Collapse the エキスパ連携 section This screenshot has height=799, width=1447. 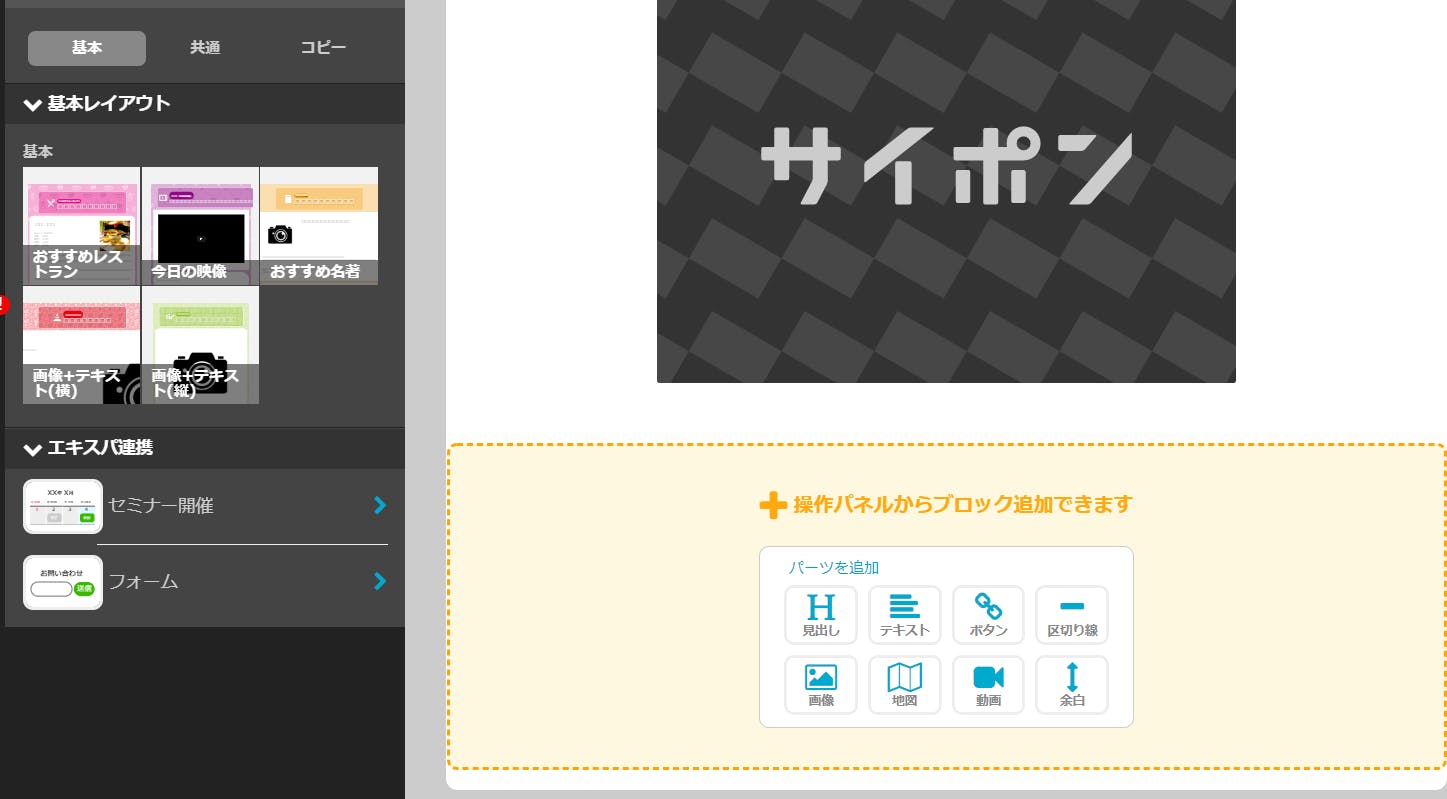tap(205, 448)
